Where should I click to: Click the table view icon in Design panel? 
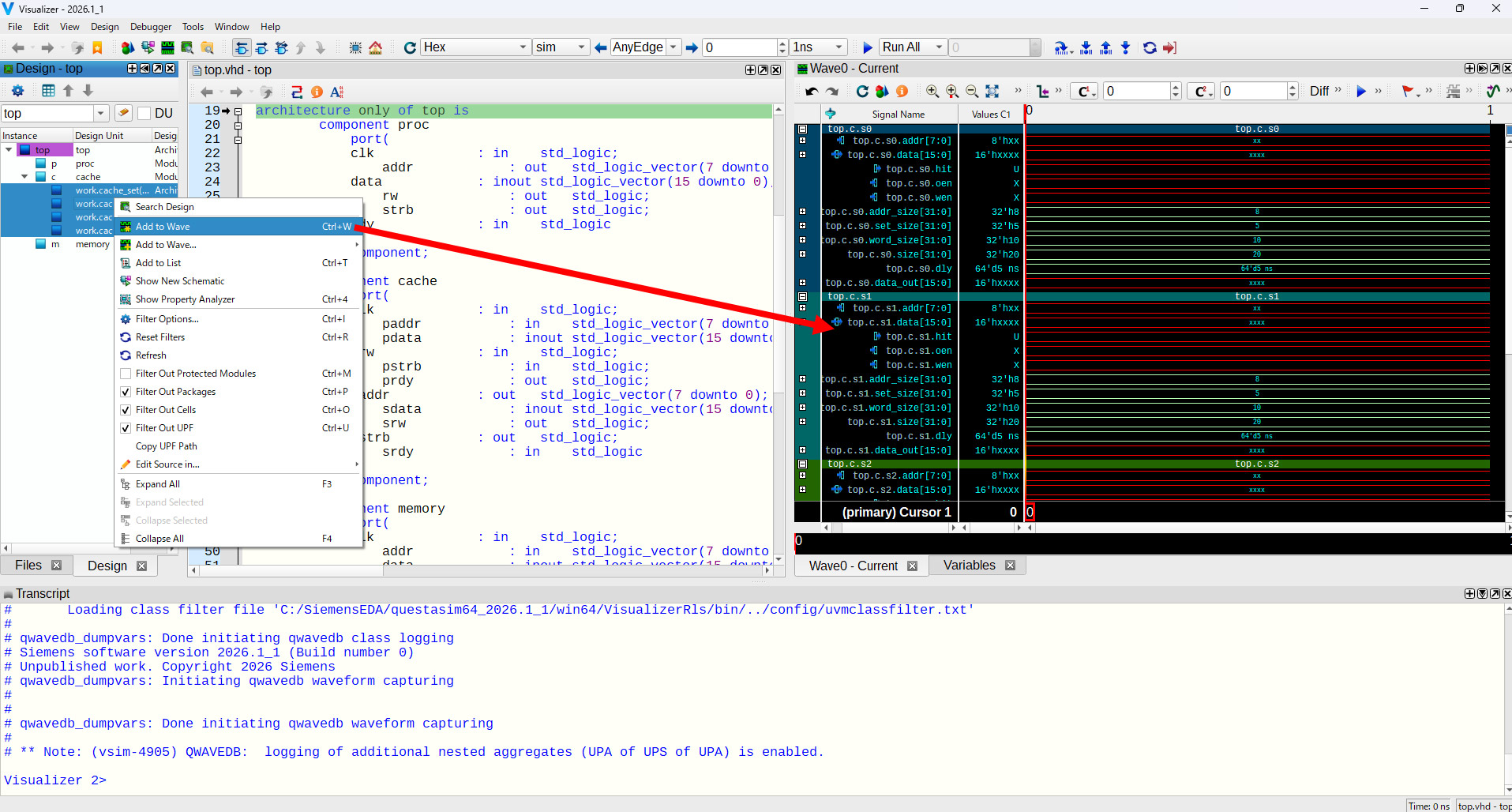(48, 91)
